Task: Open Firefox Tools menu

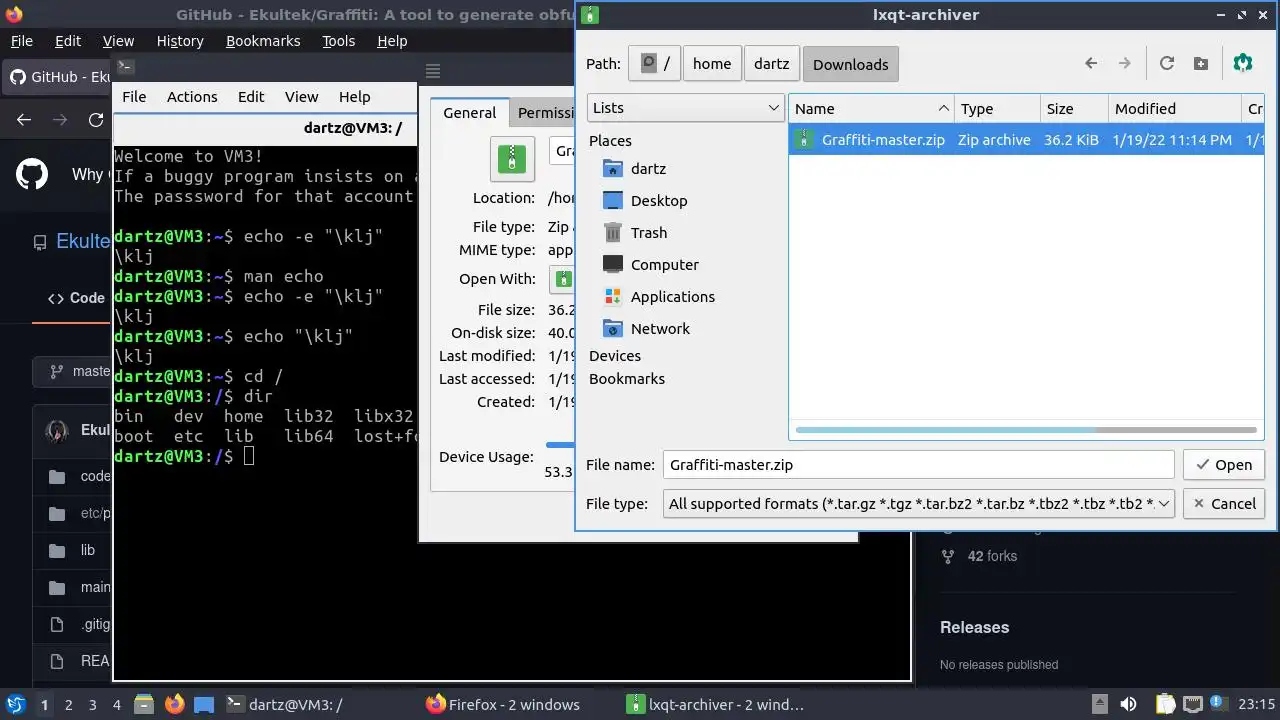Action: pyautogui.click(x=339, y=41)
